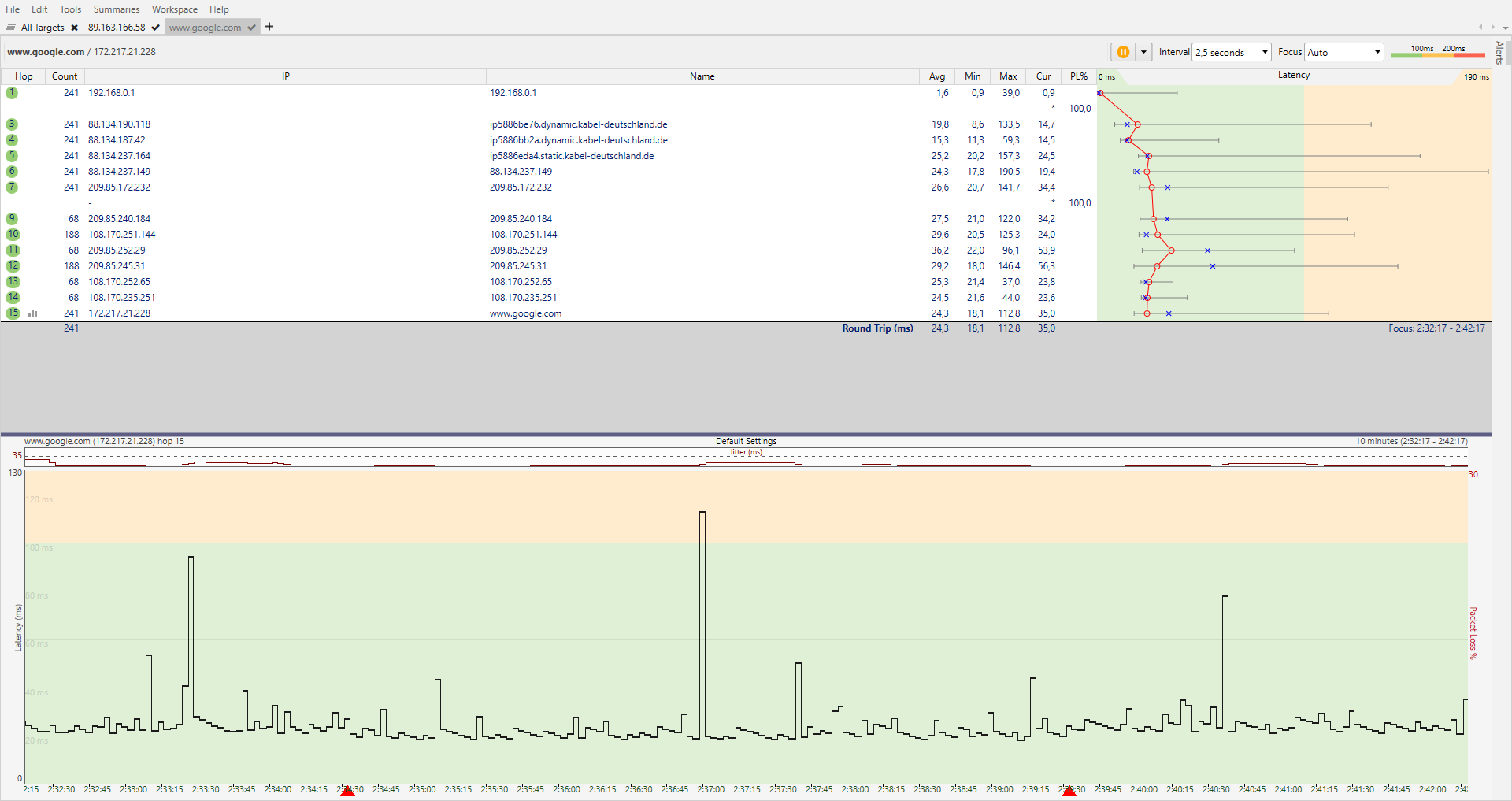Screen dimensions: 1512x801
Task: Click the red alert marker near 2:34:30
Action: click(x=347, y=791)
